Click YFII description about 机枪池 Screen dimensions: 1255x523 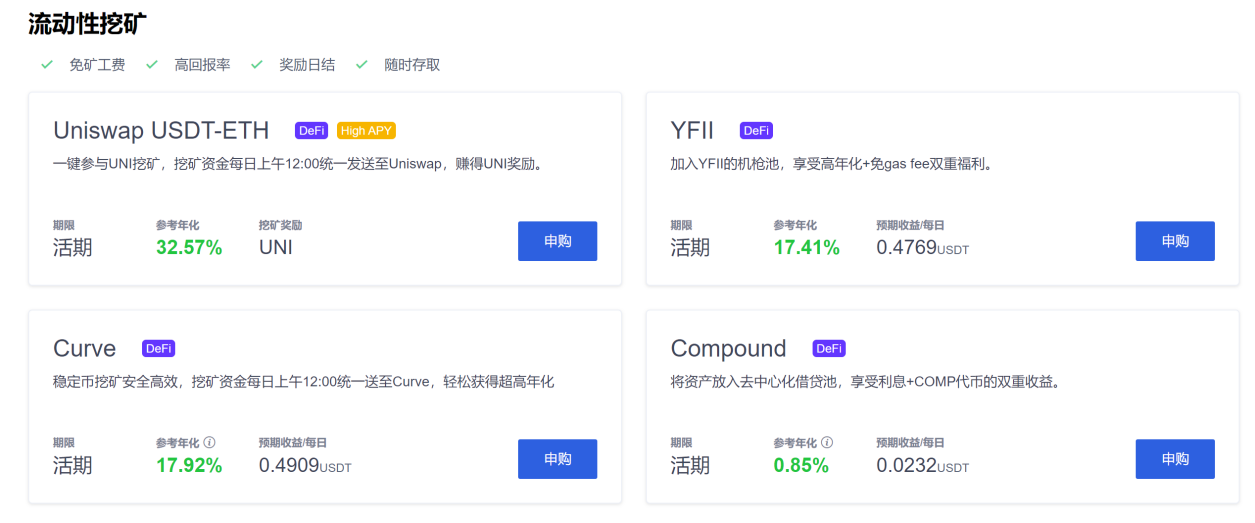click(x=833, y=163)
